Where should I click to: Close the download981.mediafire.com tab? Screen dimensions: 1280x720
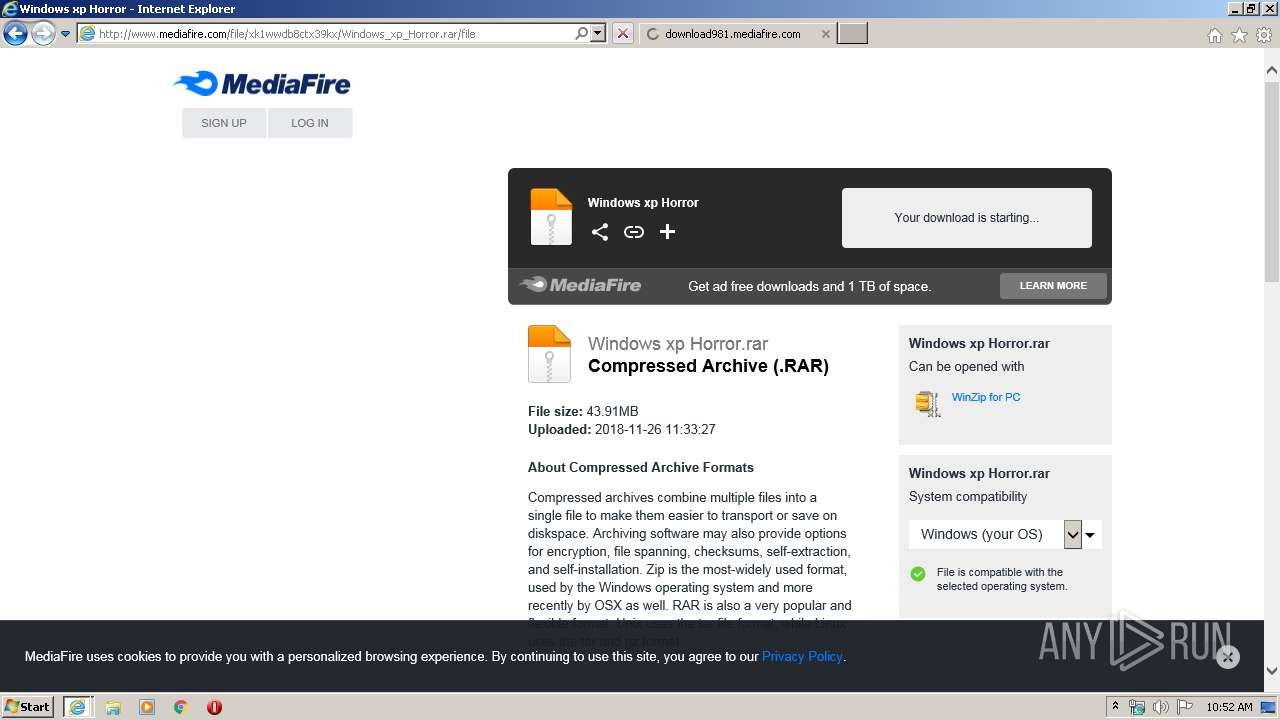click(x=825, y=34)
